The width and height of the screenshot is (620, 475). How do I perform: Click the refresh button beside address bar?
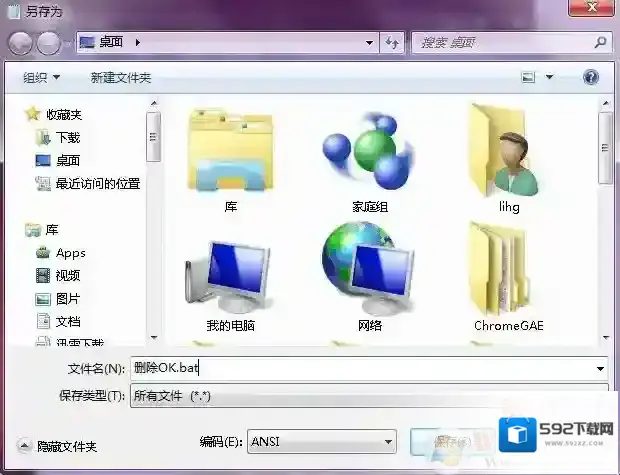pyautogui.click(x=391, y=43)
